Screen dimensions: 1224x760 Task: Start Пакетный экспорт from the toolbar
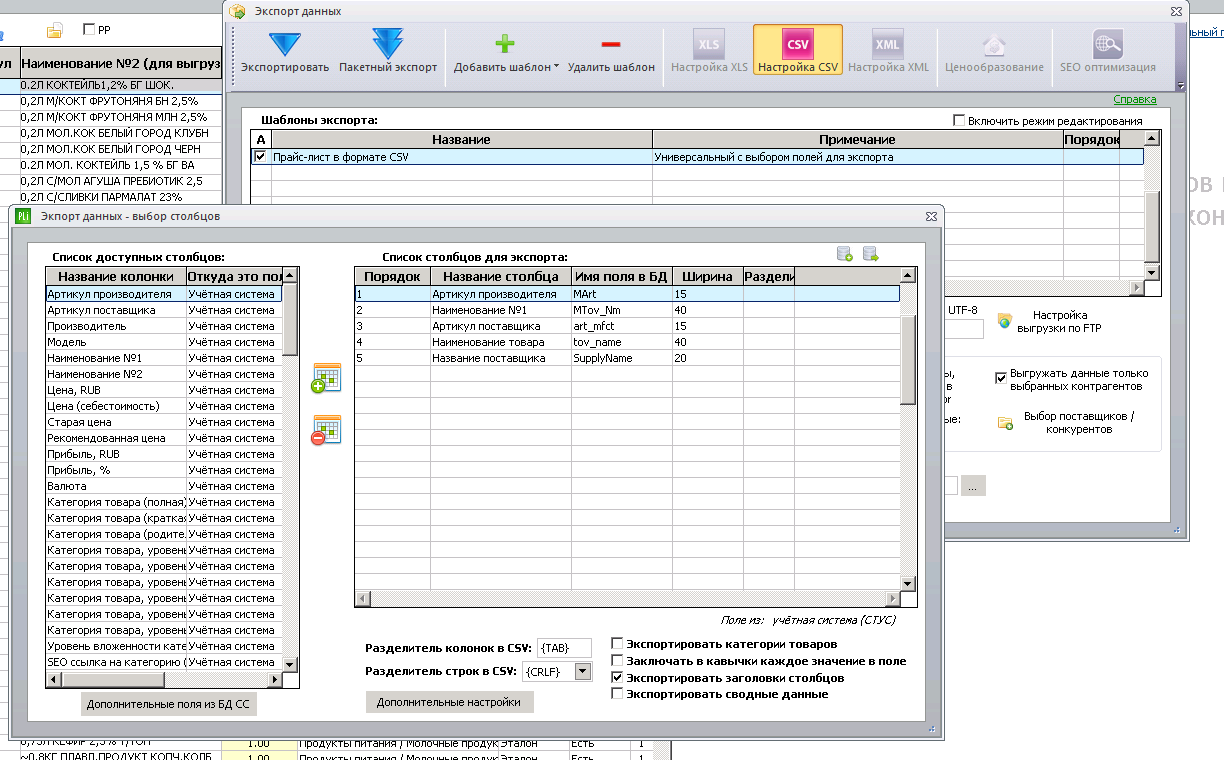click(x=388, y=52)
